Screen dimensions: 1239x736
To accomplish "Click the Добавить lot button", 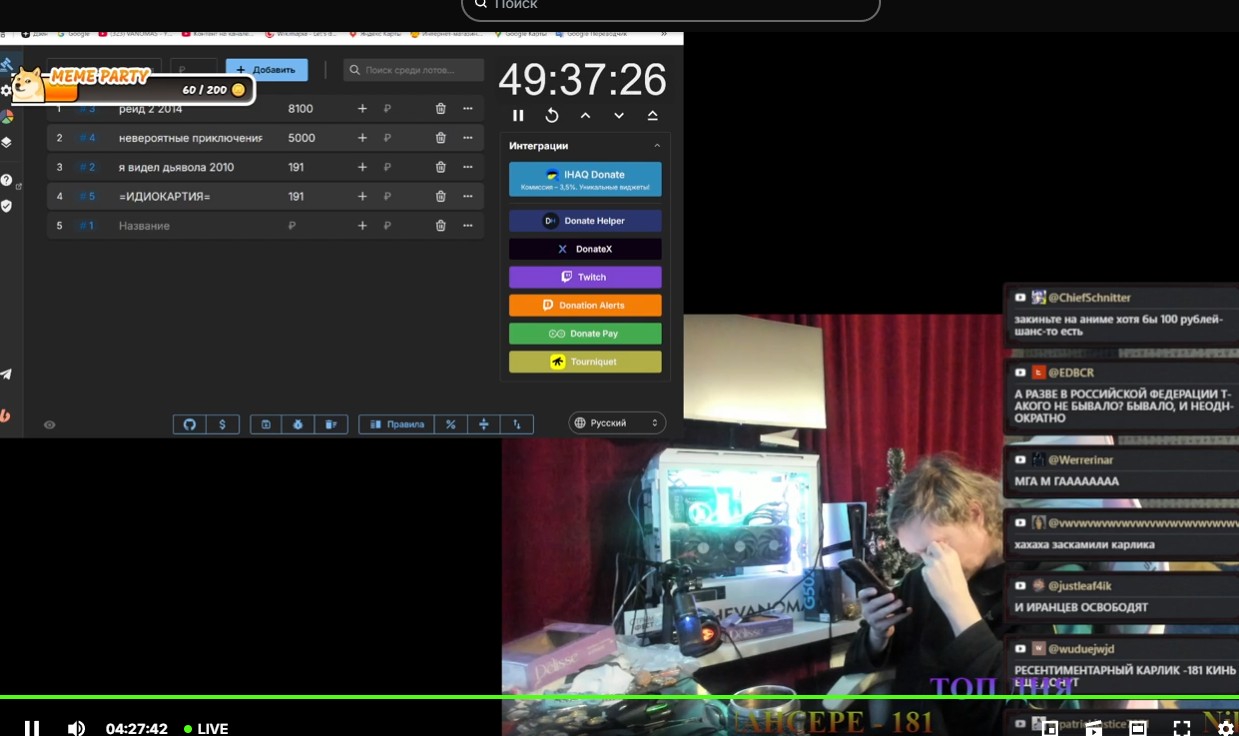I will pos(267,70).
